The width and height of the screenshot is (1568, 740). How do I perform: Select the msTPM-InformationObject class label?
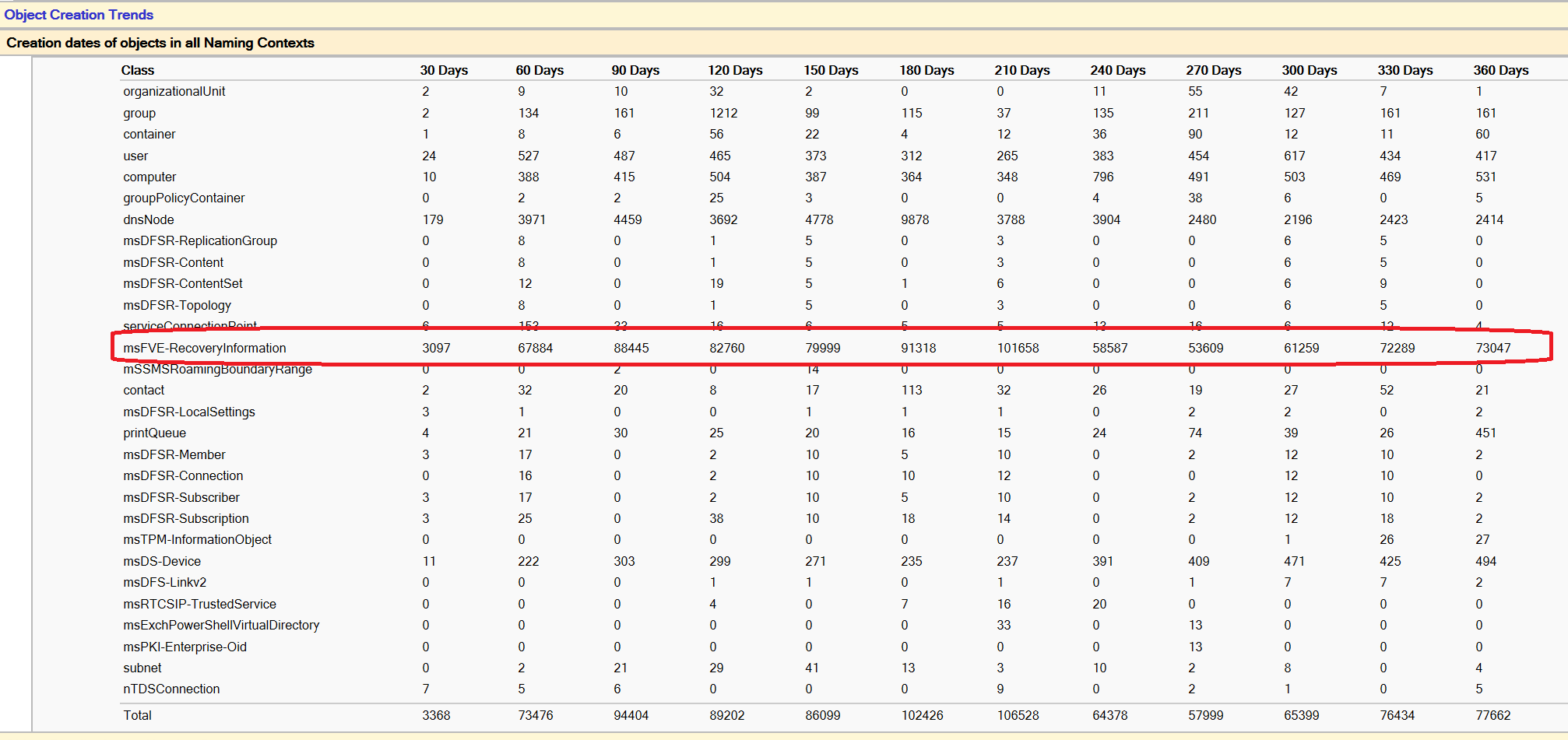pyautogui.click(x=198, y=539)
